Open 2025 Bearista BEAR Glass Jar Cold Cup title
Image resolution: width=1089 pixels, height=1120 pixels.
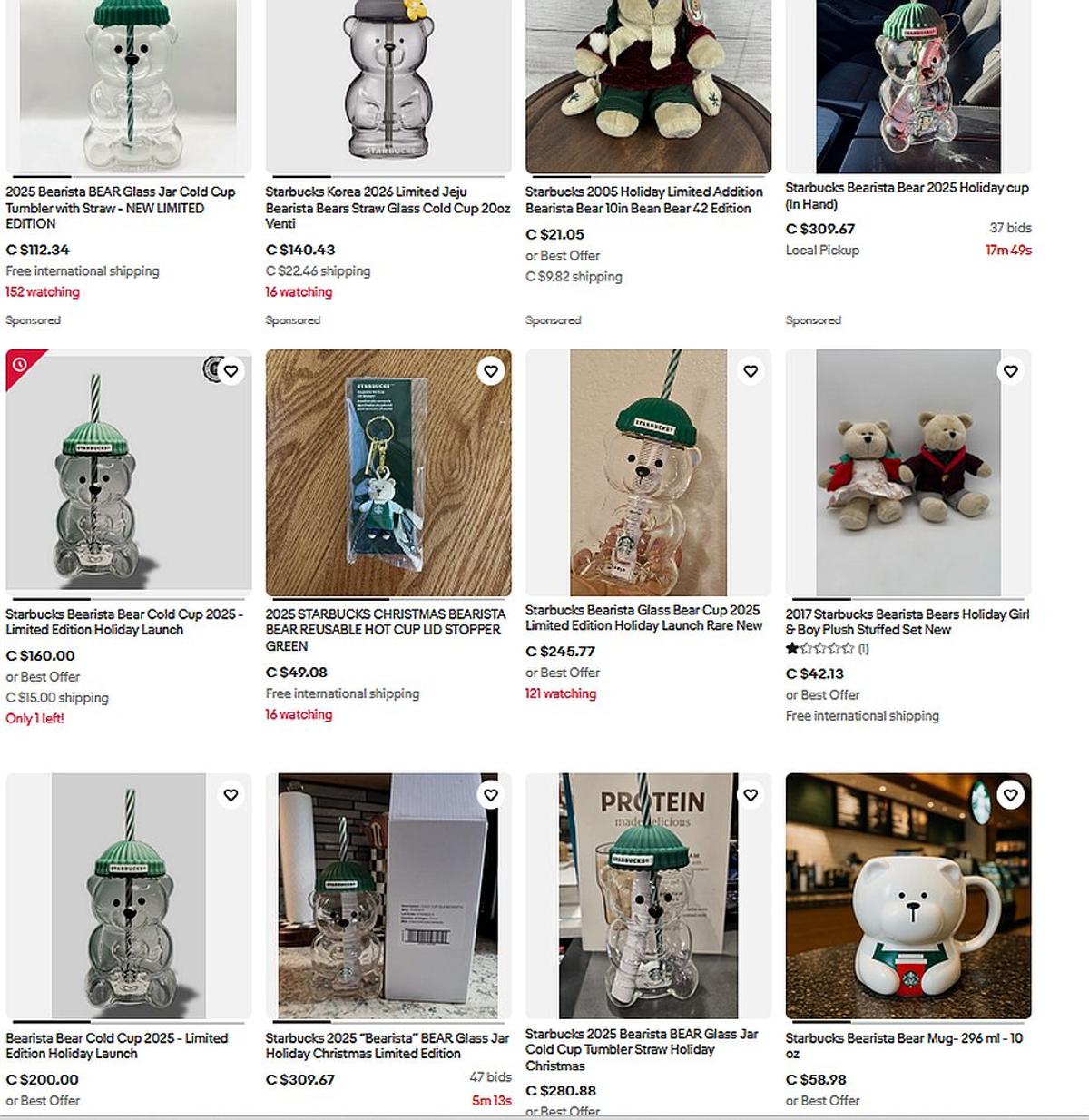pos(122,208)
